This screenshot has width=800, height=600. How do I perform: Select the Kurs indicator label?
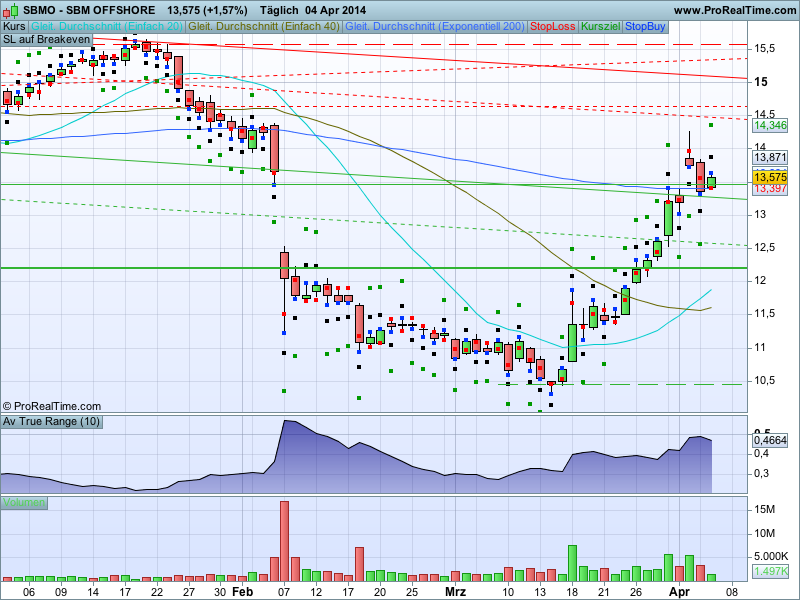click(14, 26)
